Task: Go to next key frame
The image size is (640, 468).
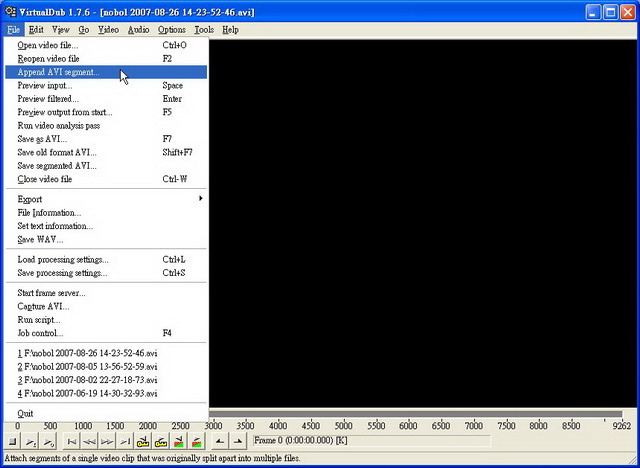Action: (161, 441)
